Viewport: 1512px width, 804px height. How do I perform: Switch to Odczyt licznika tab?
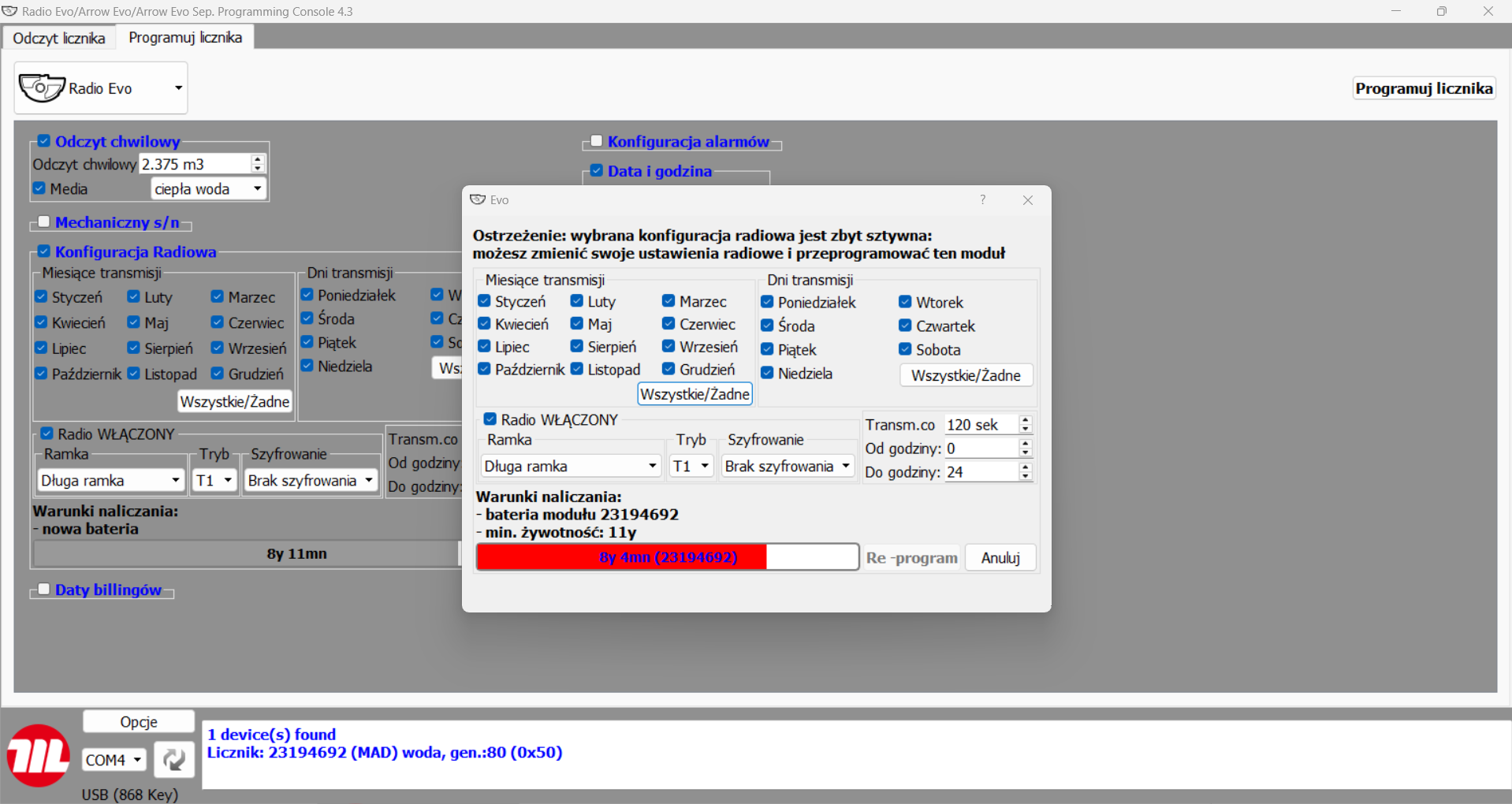click(59, 38)
